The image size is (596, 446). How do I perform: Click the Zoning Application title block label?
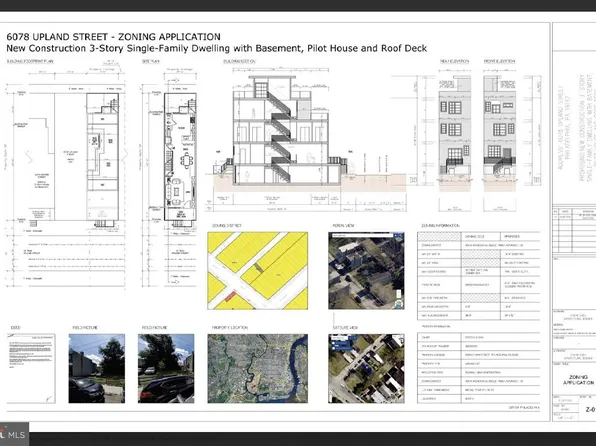tap(579, 379)
